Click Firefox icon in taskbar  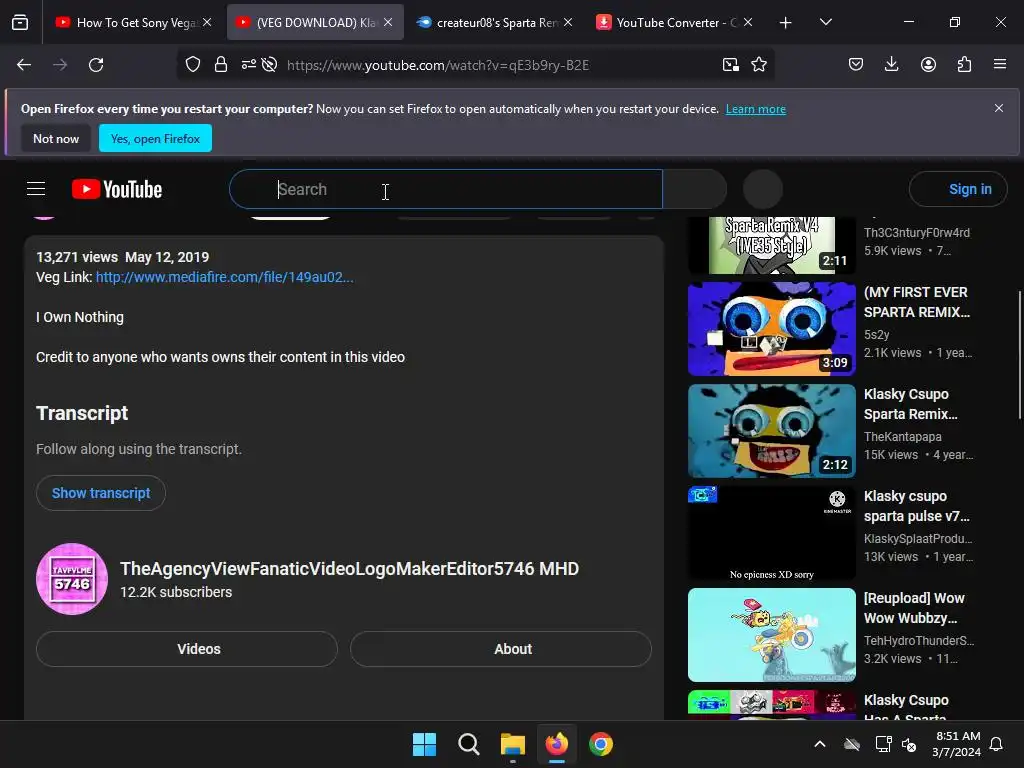click(x=556, y=744)
